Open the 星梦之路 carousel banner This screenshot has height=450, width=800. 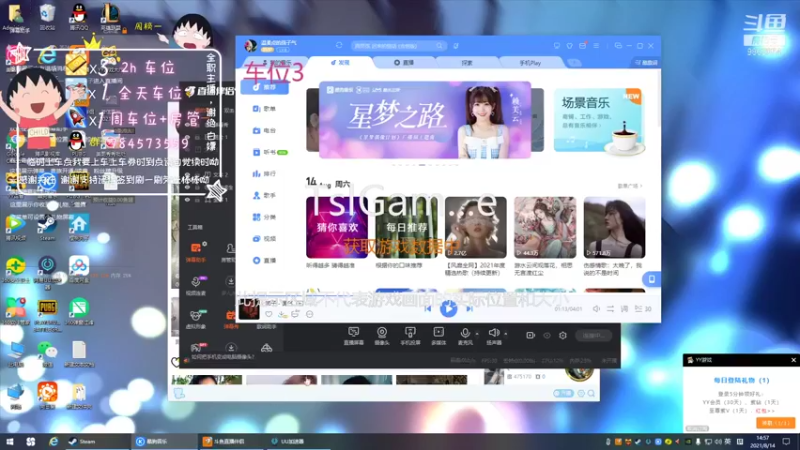click(x=425, y=120)
